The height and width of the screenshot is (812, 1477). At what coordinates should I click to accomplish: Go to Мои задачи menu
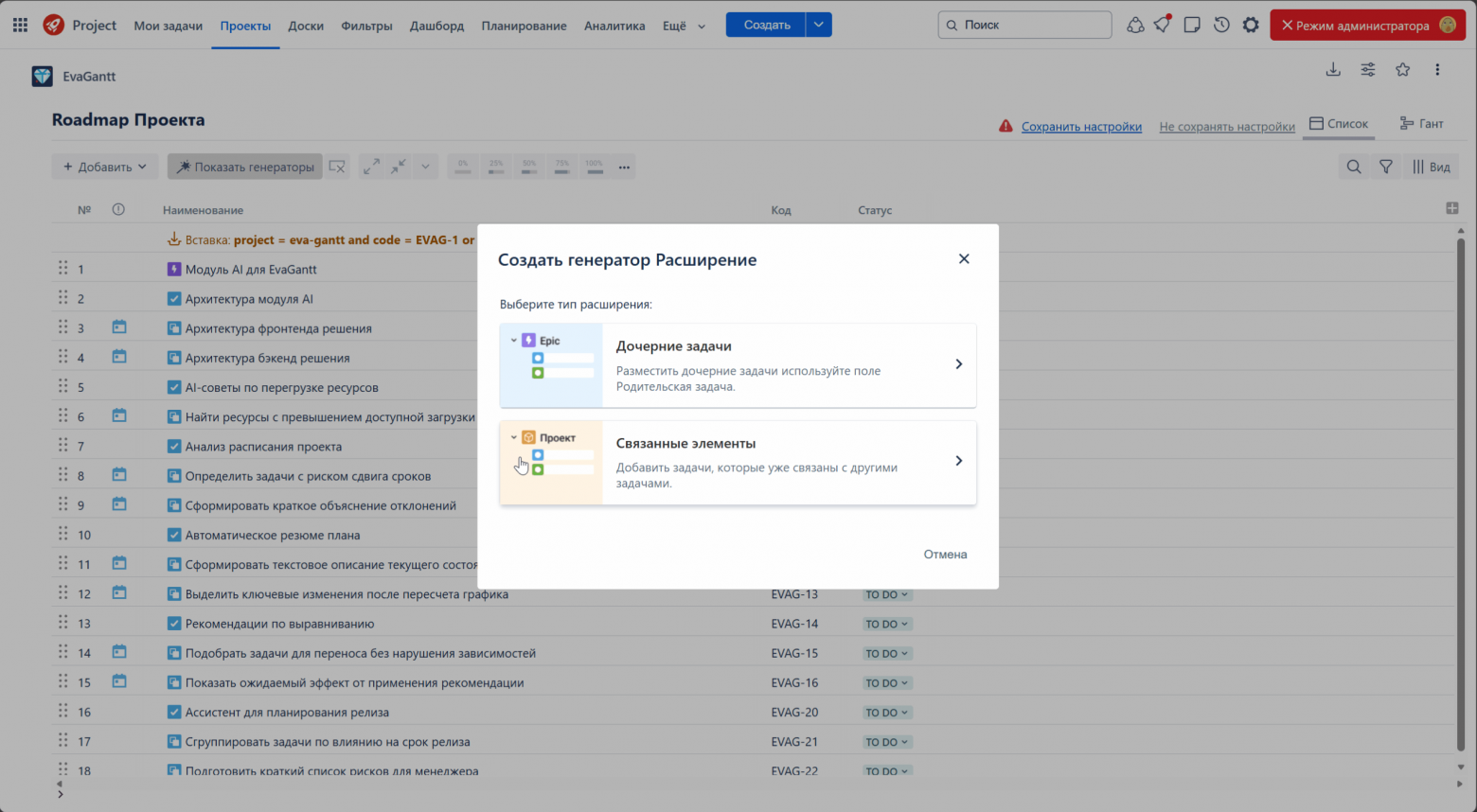pos(169,26)
